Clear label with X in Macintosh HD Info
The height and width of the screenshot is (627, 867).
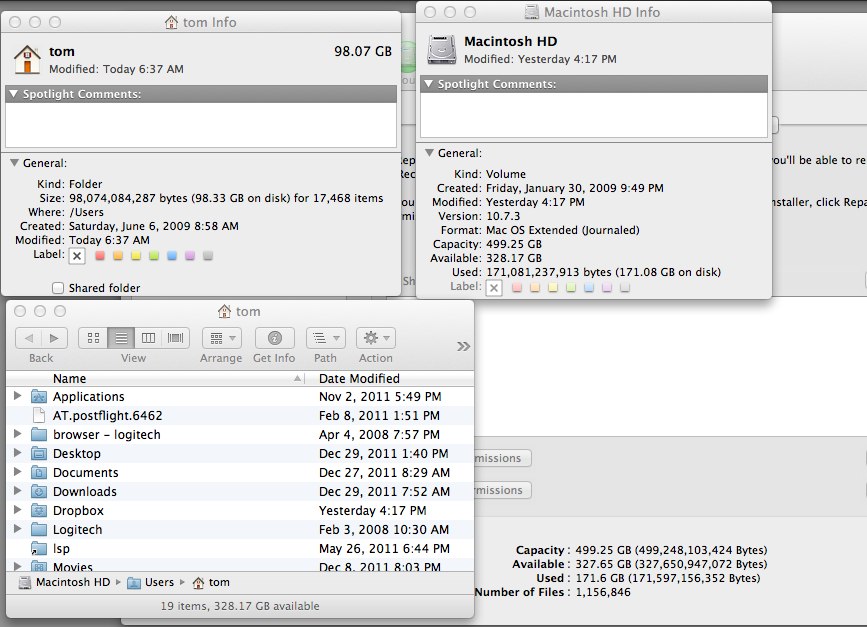click(x=494, y=288)
